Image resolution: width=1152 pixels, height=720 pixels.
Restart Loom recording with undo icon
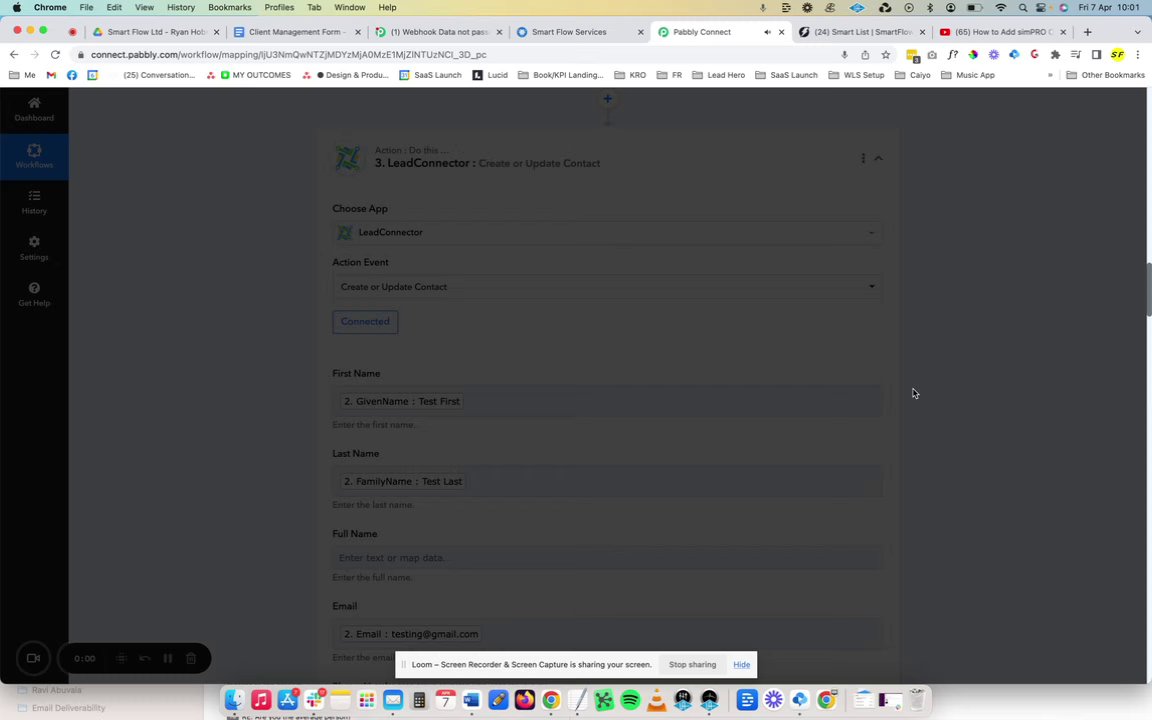[x=145, y=658]
